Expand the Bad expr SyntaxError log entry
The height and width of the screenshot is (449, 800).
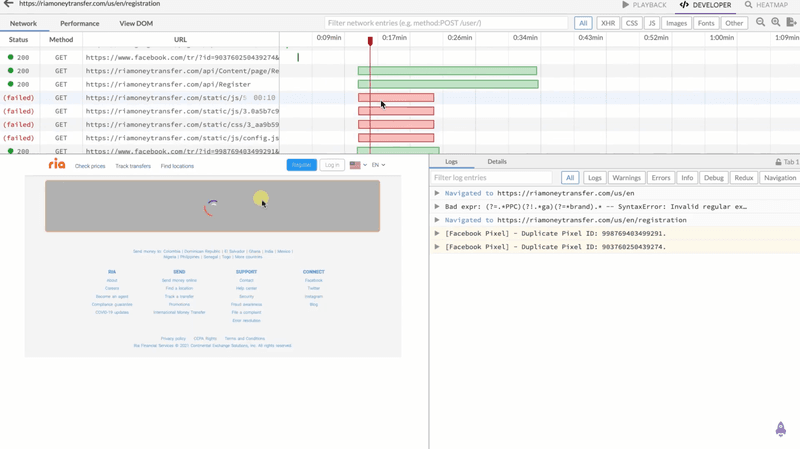click(437, 207)
